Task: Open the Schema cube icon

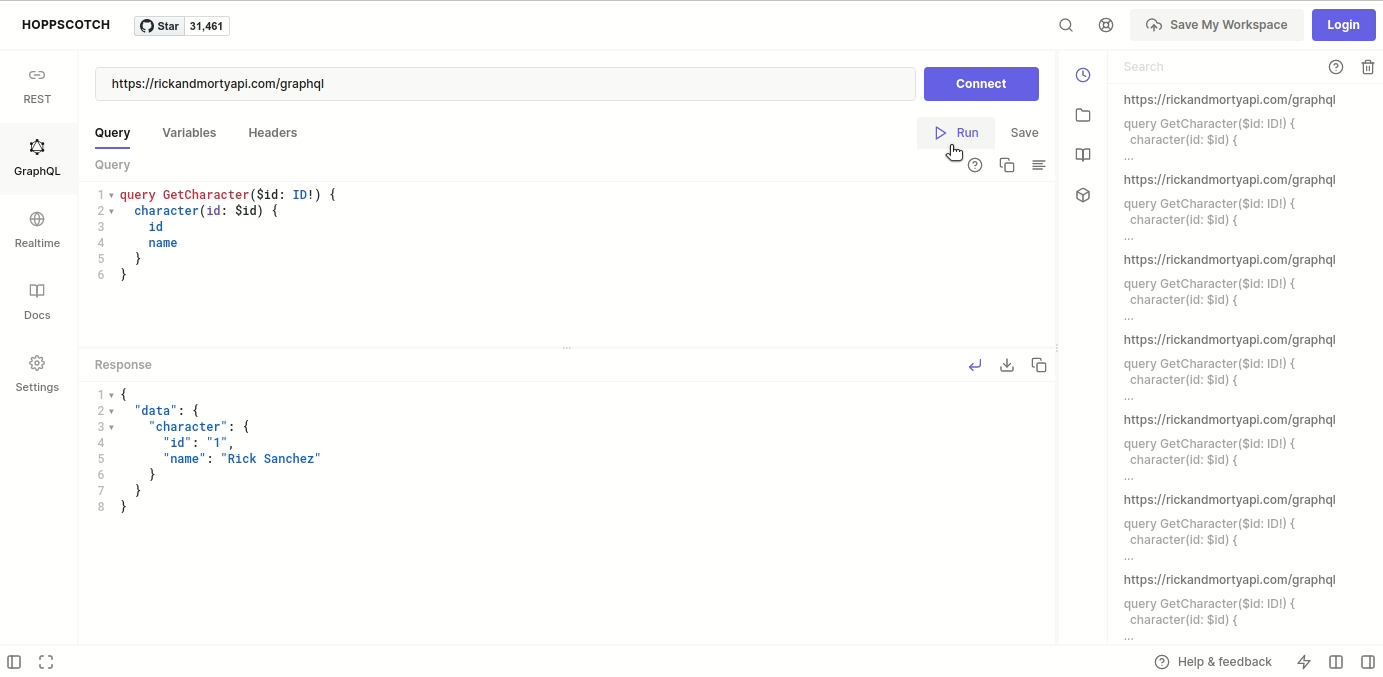Action: pyautogui.click(x=1083, y=195)
